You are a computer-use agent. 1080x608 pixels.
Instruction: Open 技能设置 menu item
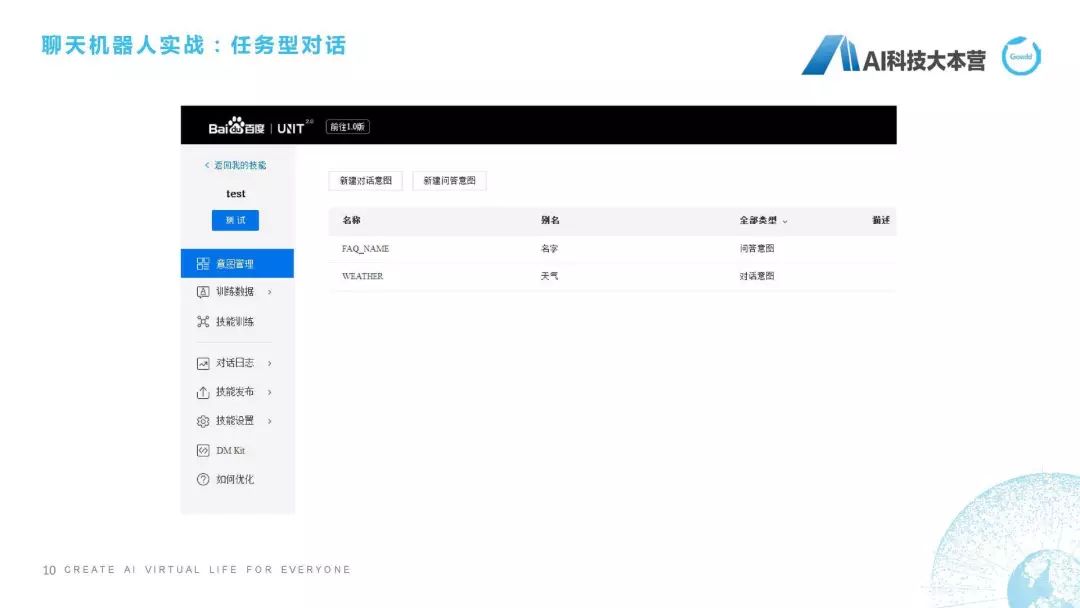(x=237, y=421)
